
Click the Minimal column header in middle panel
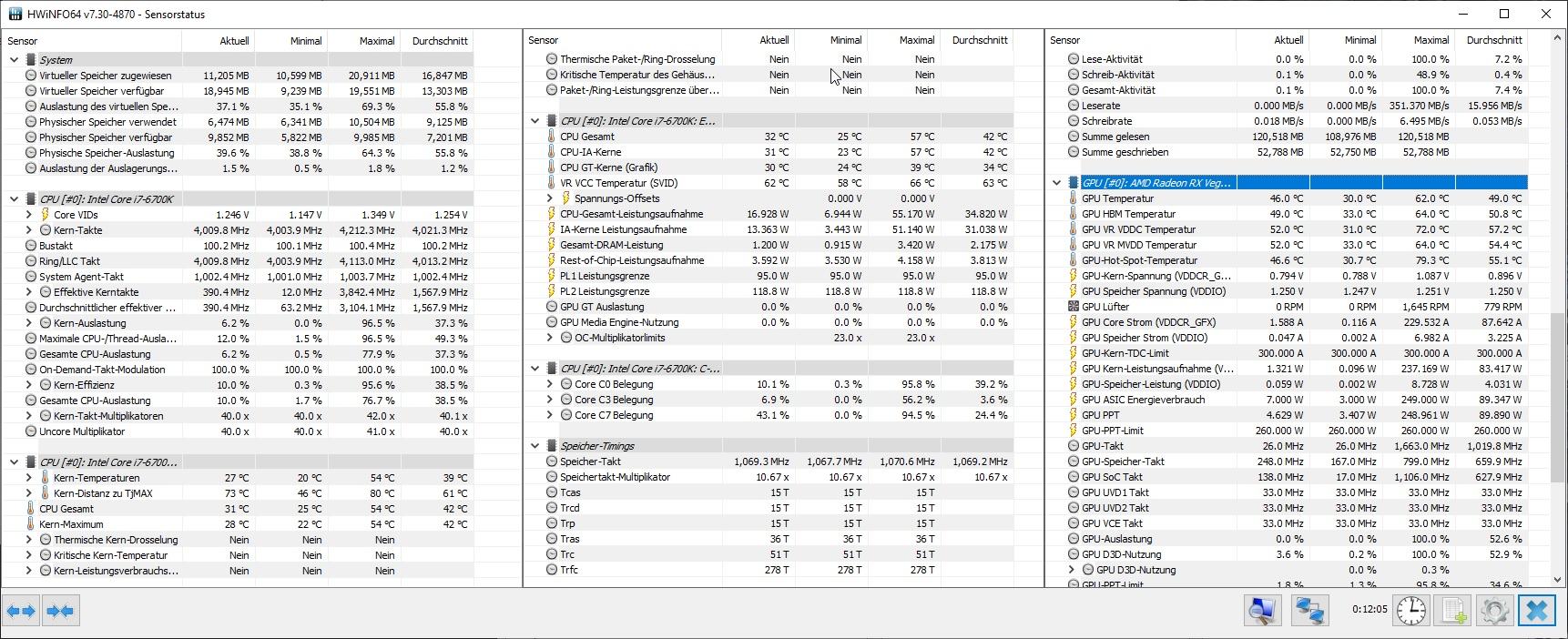click(830, 40)
